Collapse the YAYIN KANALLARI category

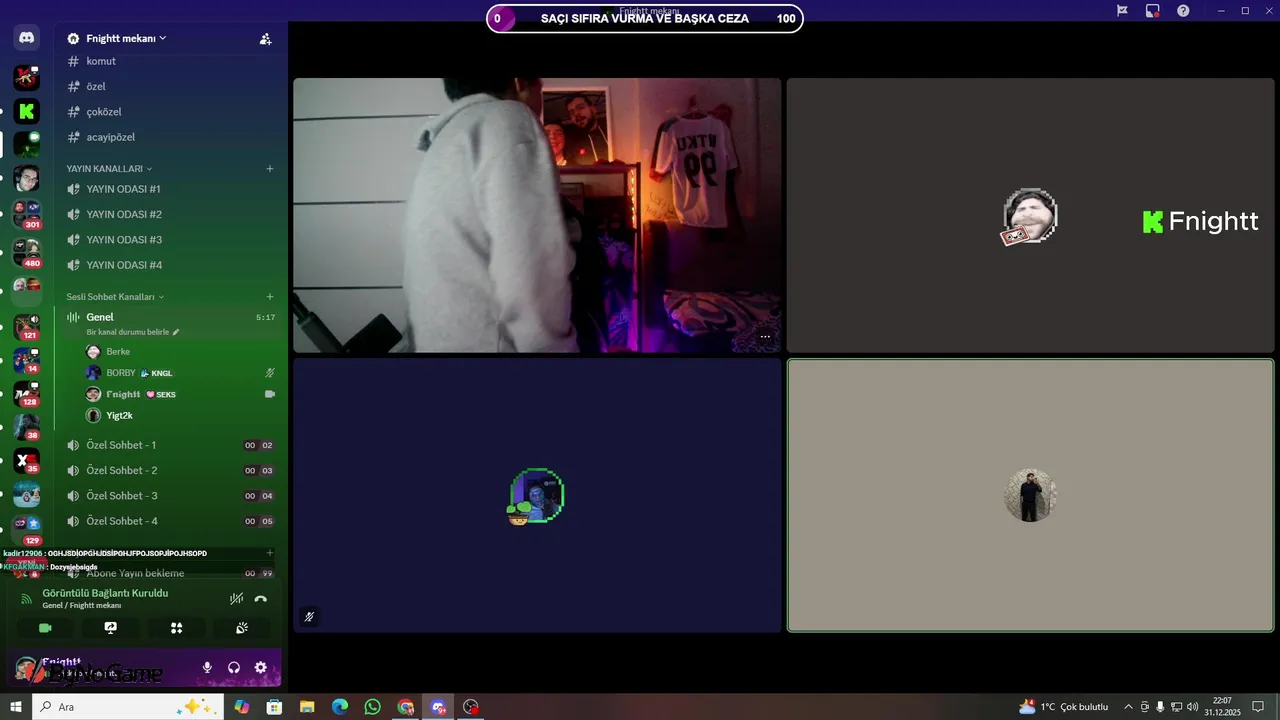click(109, 169)
